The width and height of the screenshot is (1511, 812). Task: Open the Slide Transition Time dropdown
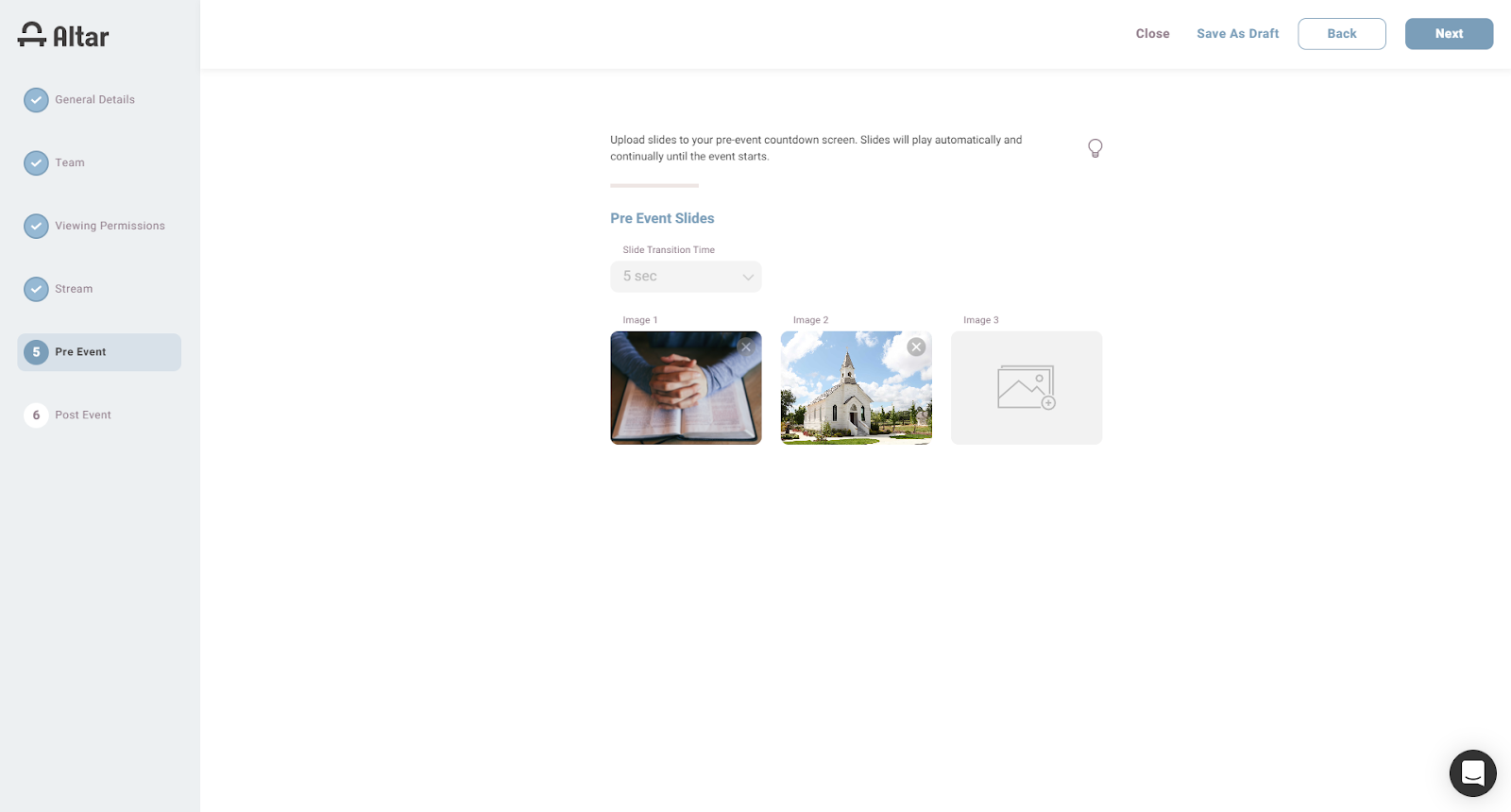[686, 277]
